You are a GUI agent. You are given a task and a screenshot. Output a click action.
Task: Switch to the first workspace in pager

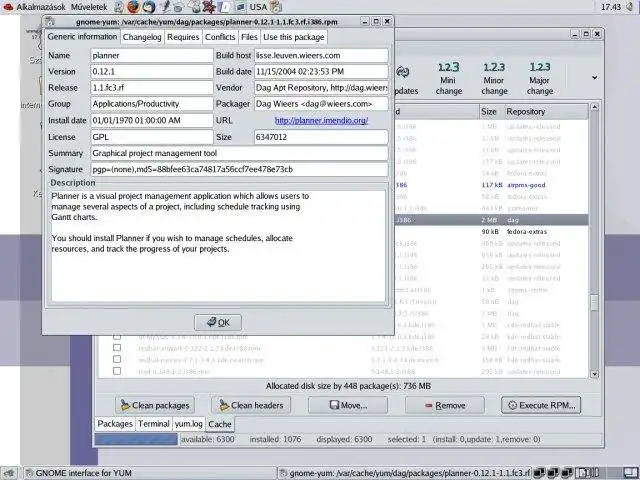click(x=539, y=473)
